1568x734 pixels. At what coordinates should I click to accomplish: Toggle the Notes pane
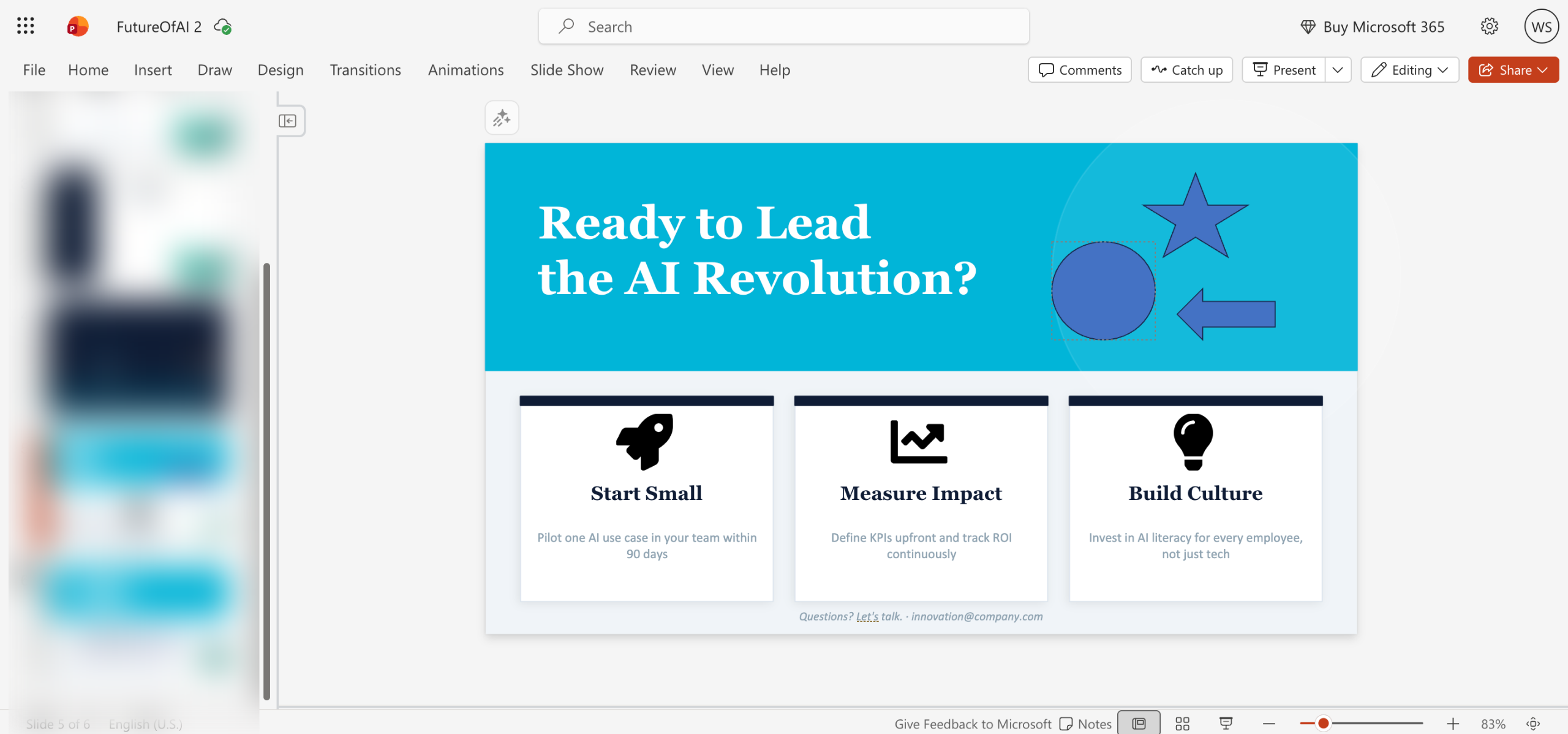pos(1085,724)
